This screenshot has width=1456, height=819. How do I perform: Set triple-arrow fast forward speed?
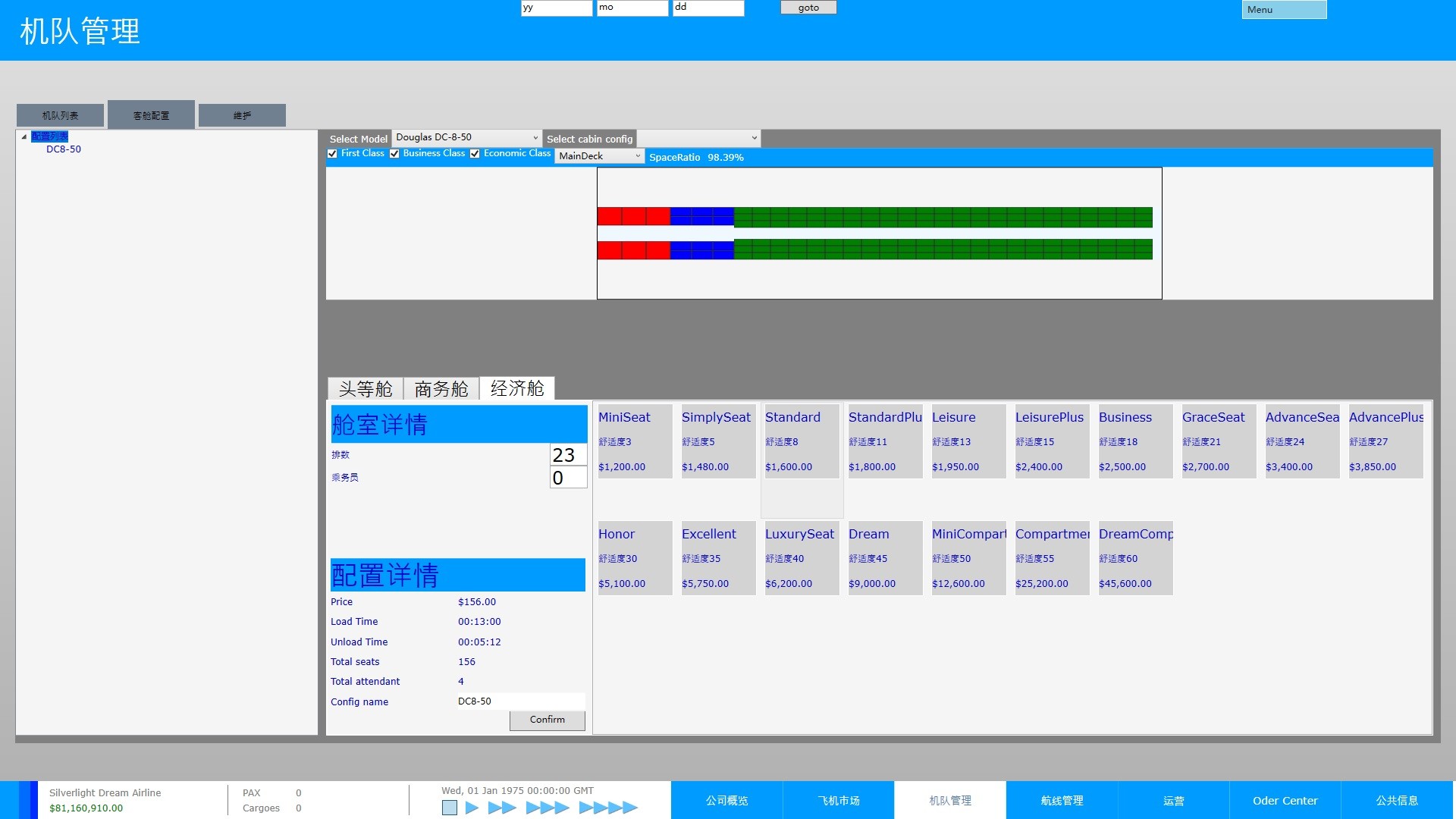coord(547,808)
